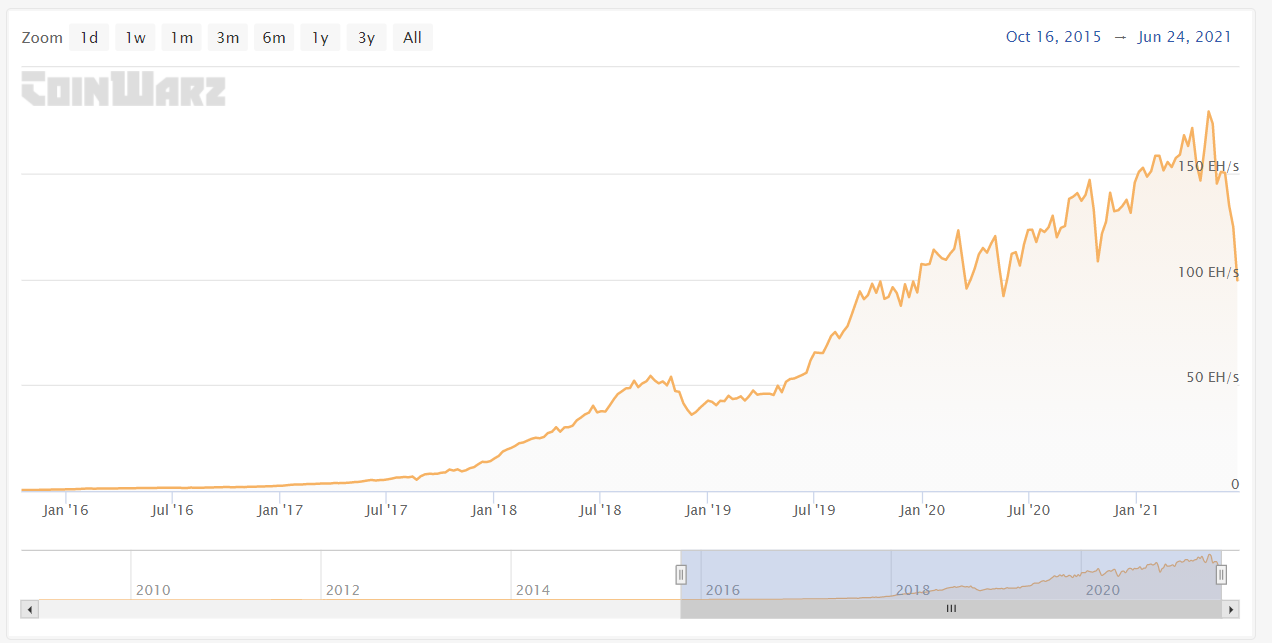Select the 1d zoom button
The height and width of the screenshot is (643, 1272).
tap(89, 38)
